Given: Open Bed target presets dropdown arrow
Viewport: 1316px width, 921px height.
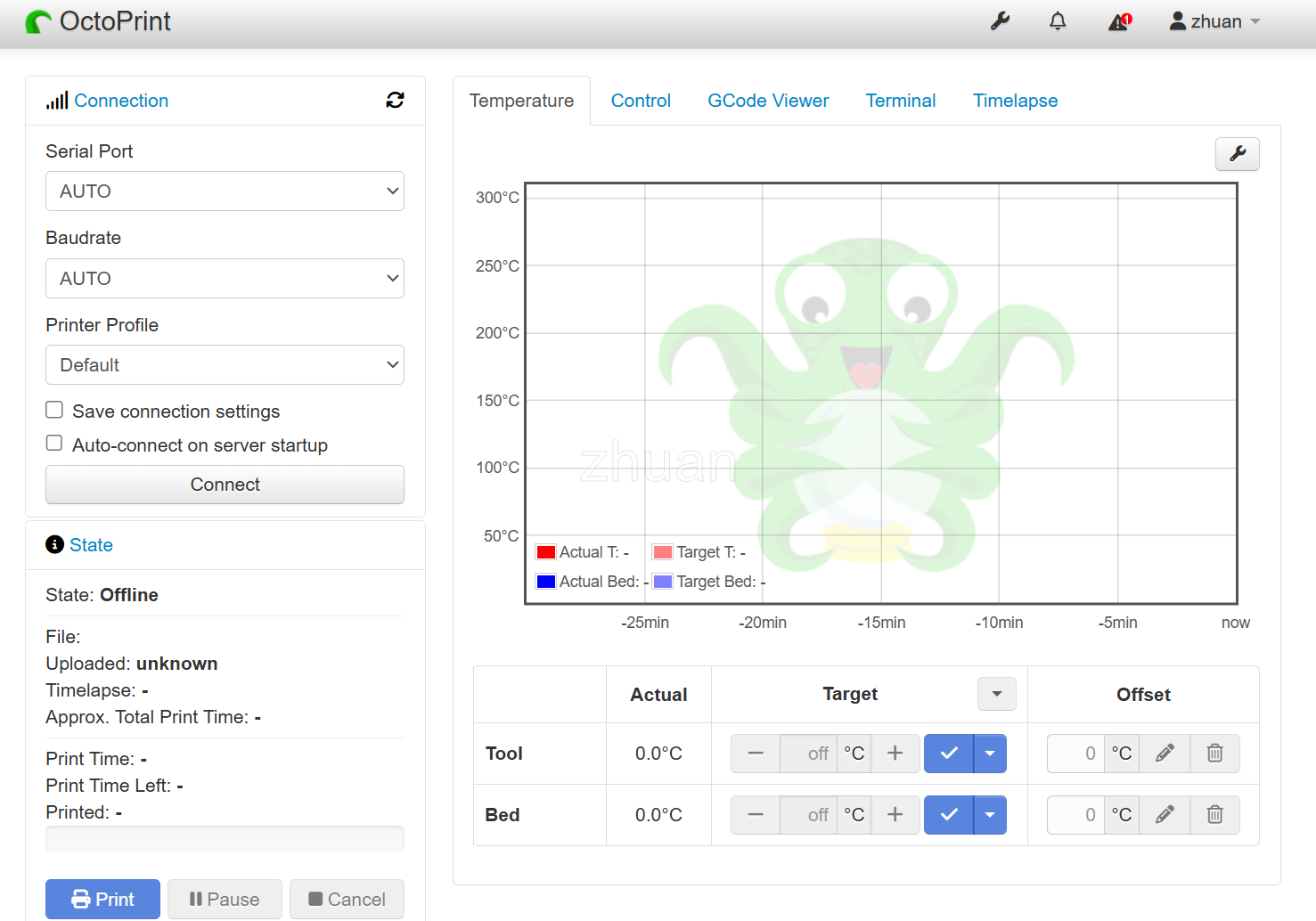Looking at the screenshot, I should [x=990, y=815].
